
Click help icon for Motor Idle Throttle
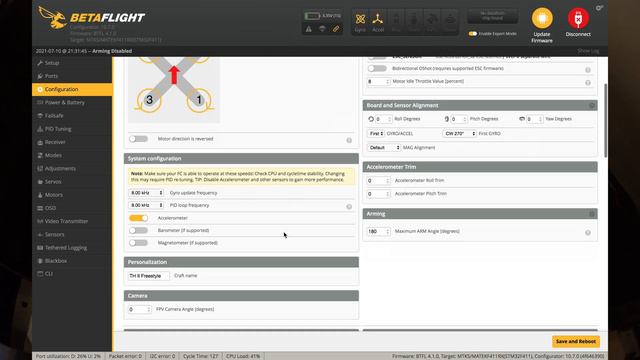(588, 82)
